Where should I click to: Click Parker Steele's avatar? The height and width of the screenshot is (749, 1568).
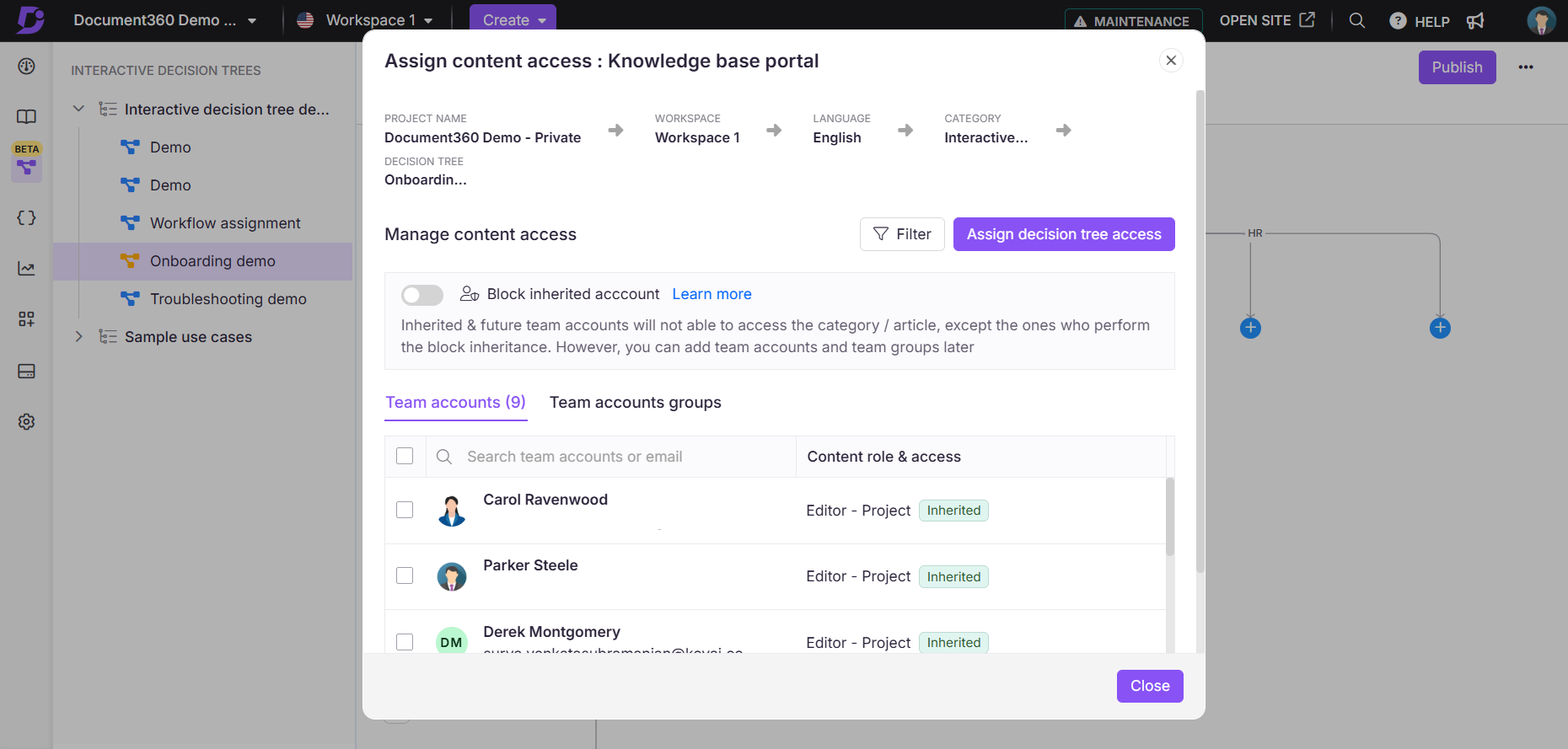452,576
